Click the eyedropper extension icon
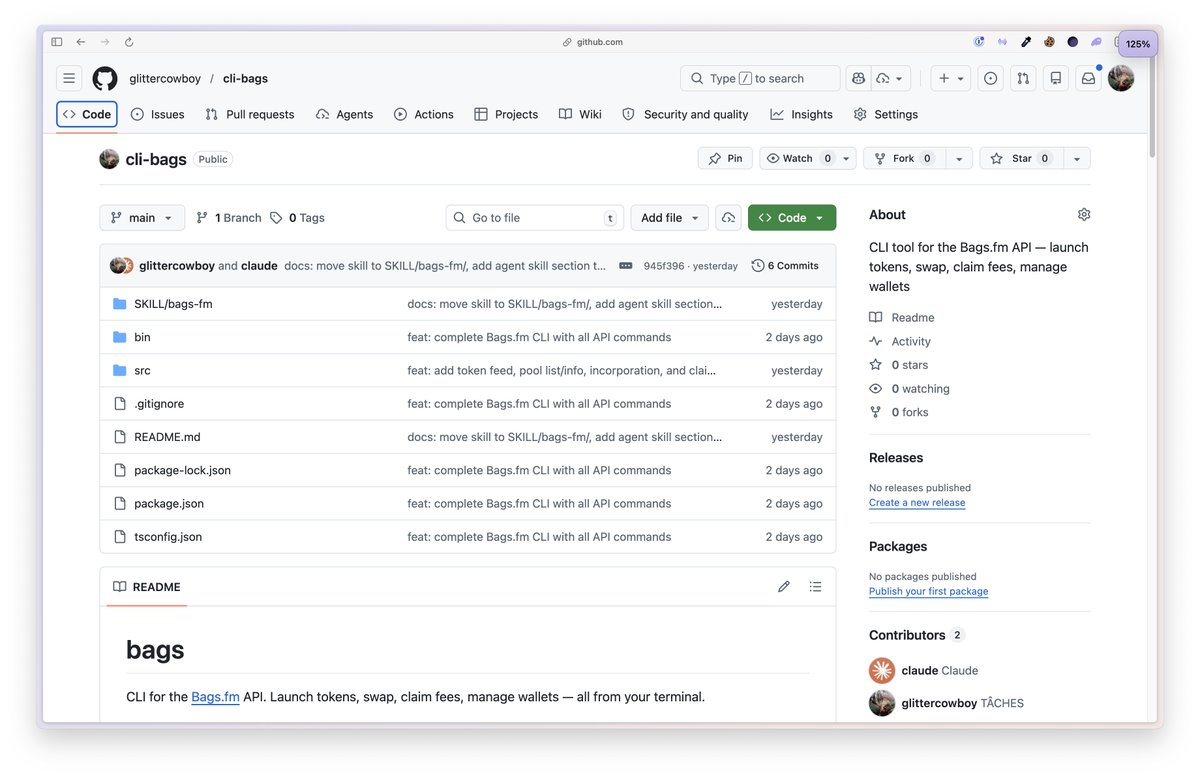 pyautogui.click(x=1026, y=42)
